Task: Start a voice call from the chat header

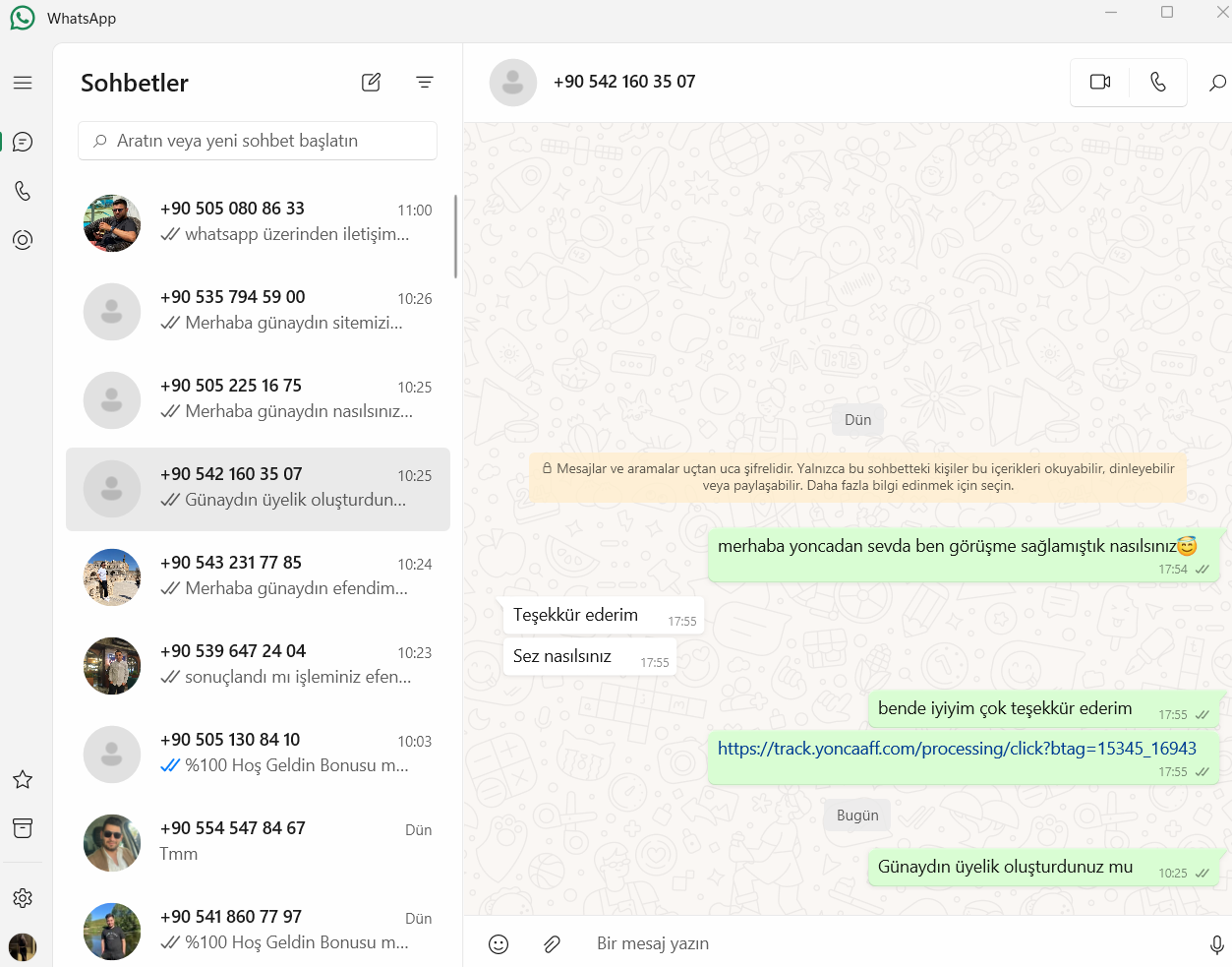Action: [1158, 83]
